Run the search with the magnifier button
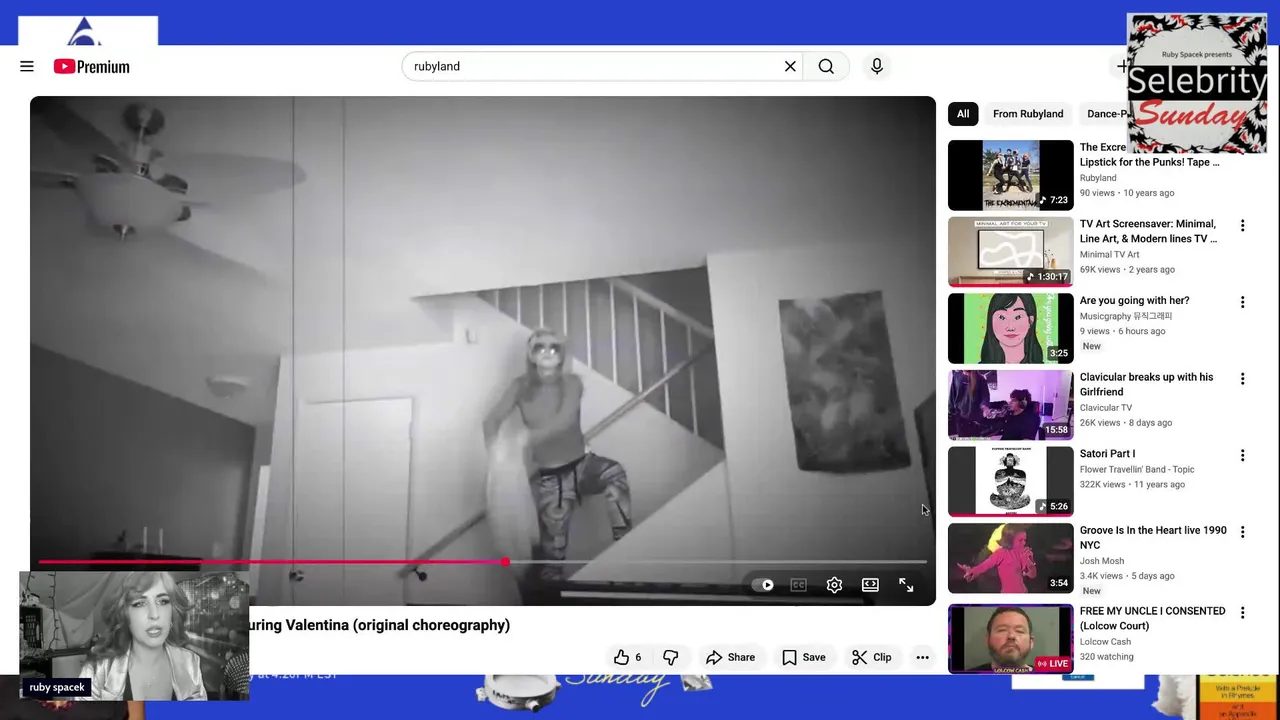The image size is (1280, 720). [826, 66]
